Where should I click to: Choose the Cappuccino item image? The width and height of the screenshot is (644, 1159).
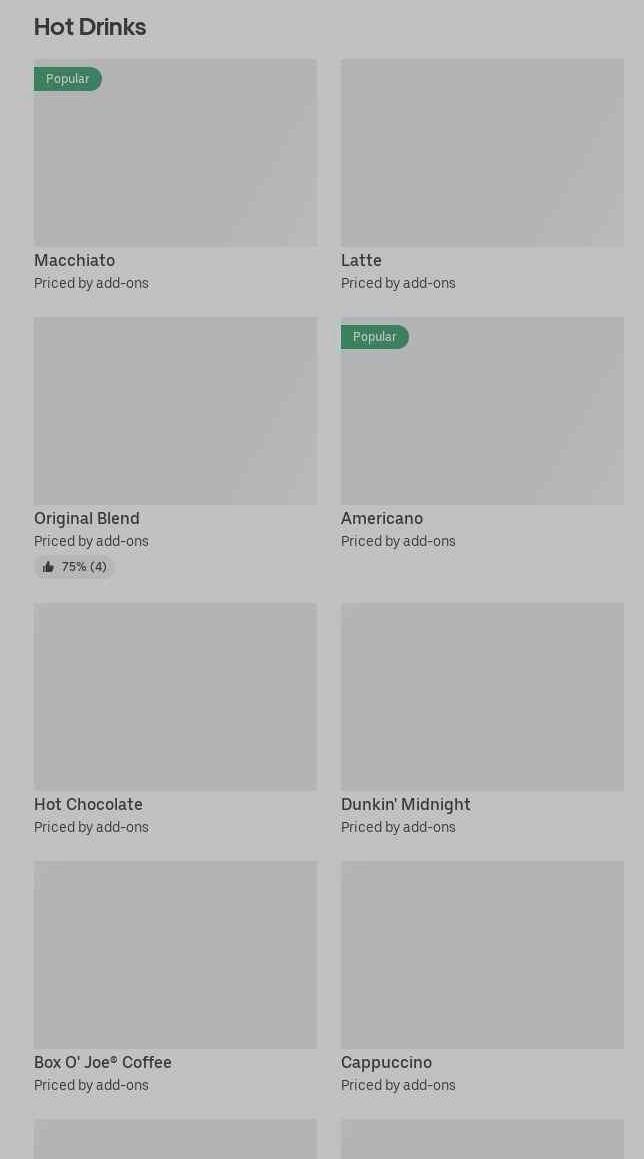coord(482,954)
